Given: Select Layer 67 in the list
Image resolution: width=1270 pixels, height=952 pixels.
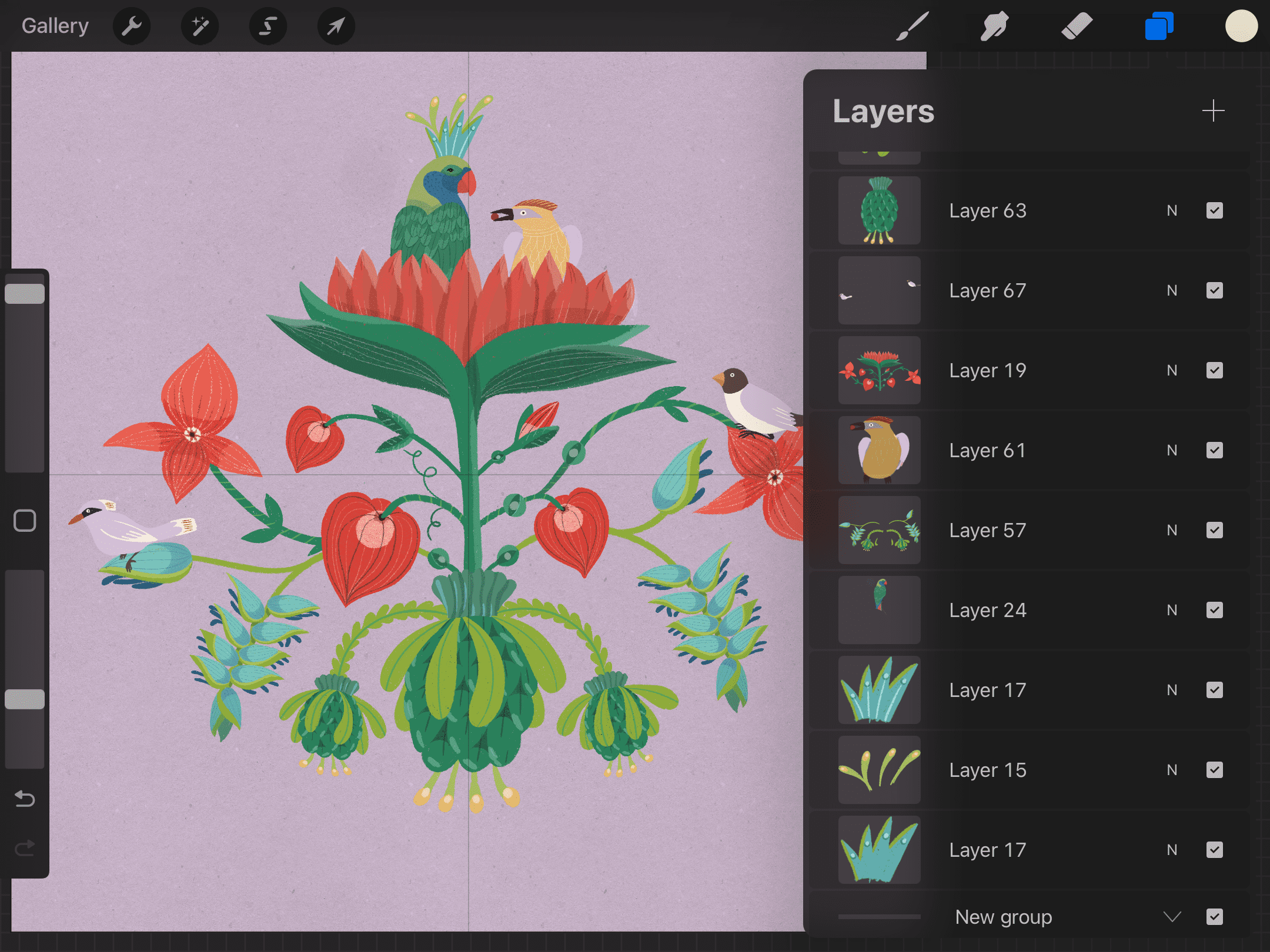Looking at the screenshot, I should coord(988,290).
